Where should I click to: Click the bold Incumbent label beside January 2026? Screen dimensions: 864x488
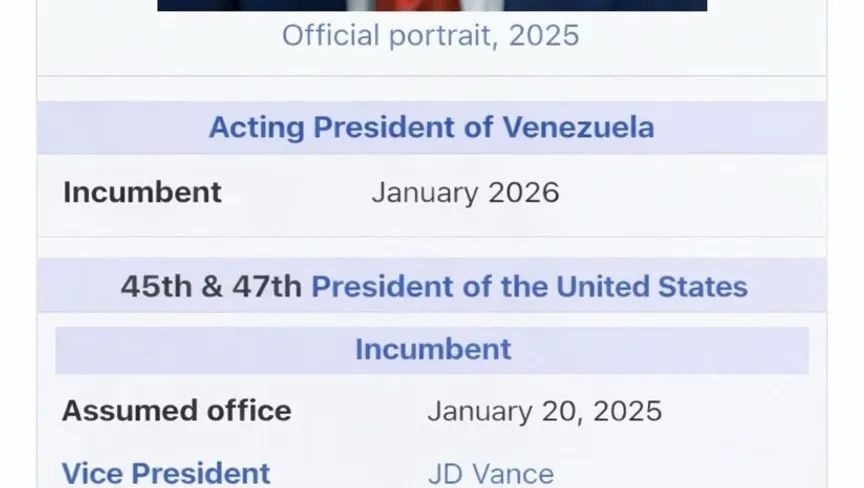click(x=142, y=191)
